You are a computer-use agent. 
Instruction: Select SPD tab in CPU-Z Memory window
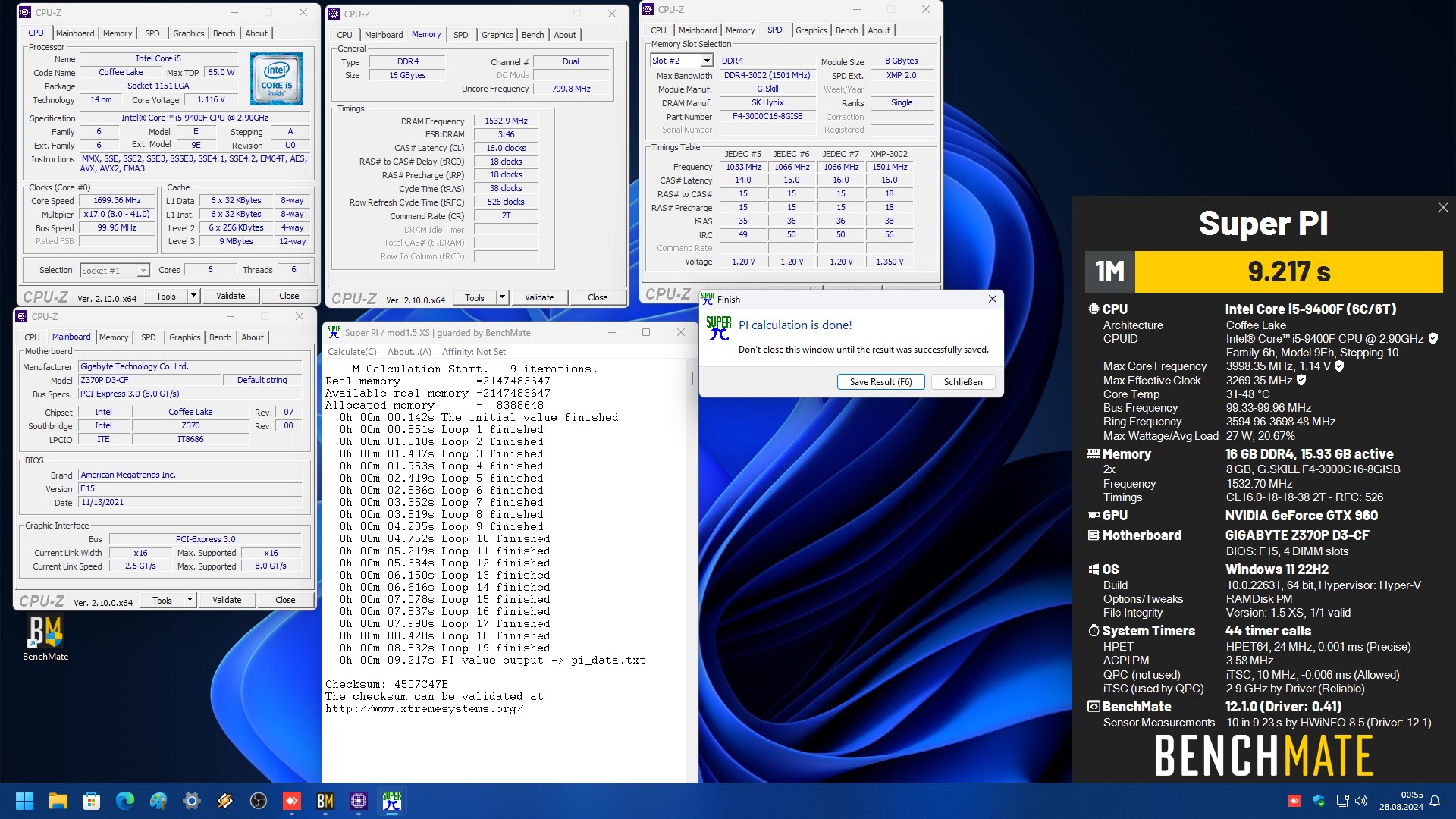click(x=460, y=35)
